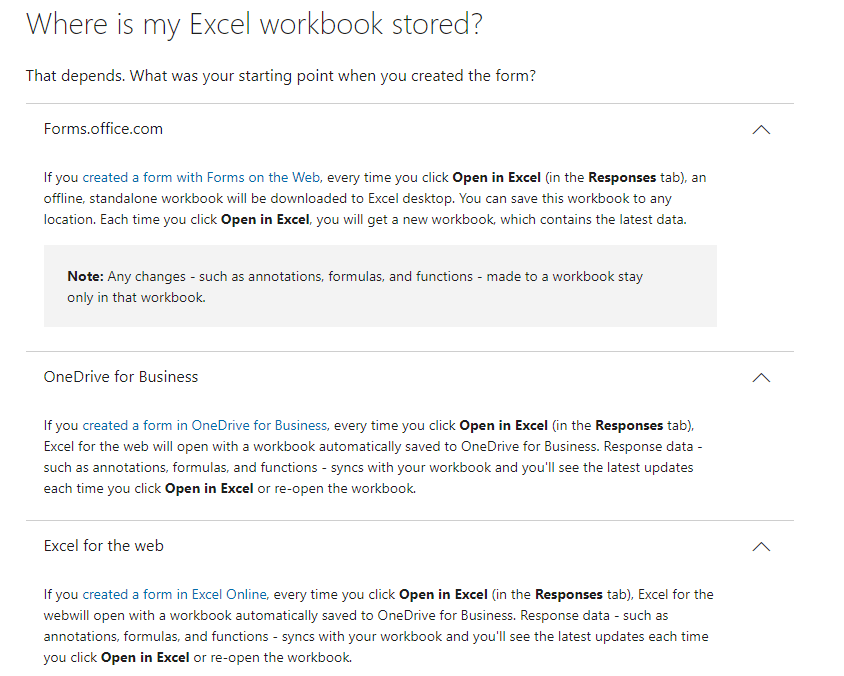Click bold 'Responses' in OneDrive for Business section
Viewport: 844px width, 676px height.
click(x=628, y=426)
